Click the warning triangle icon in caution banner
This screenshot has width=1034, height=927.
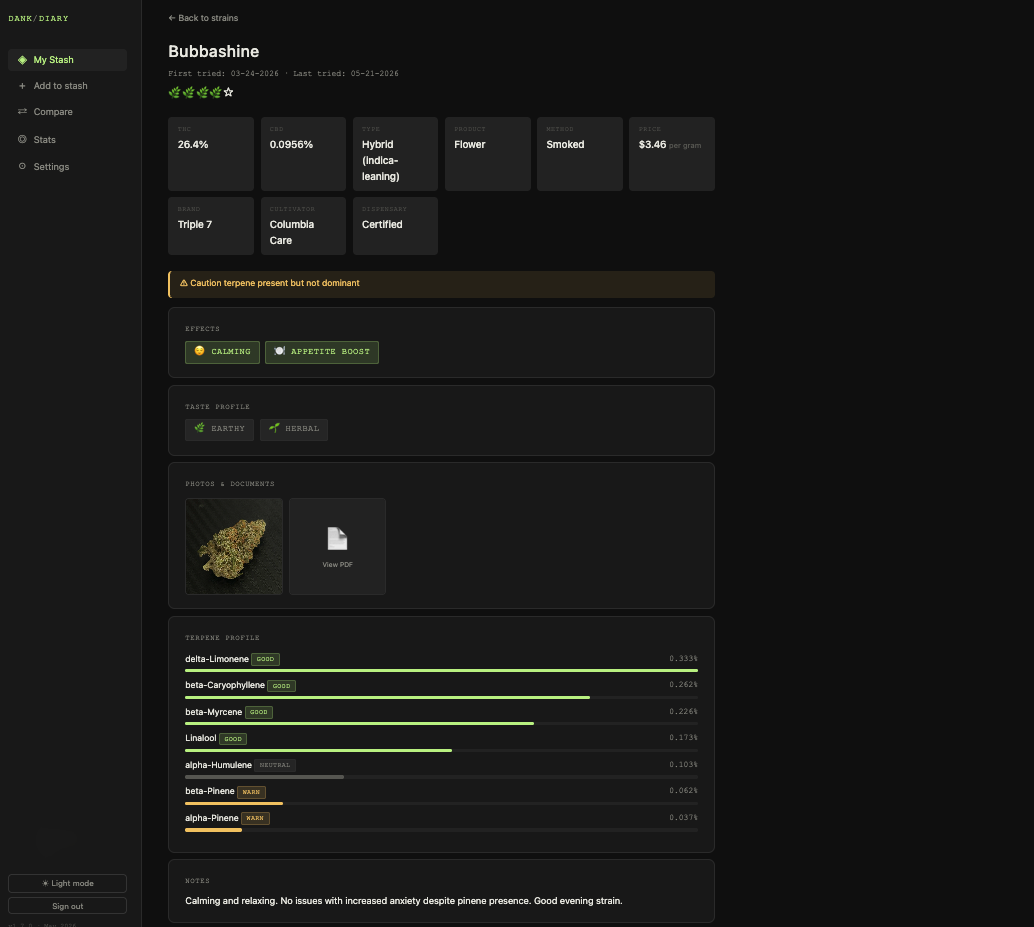tap(184, 283)
